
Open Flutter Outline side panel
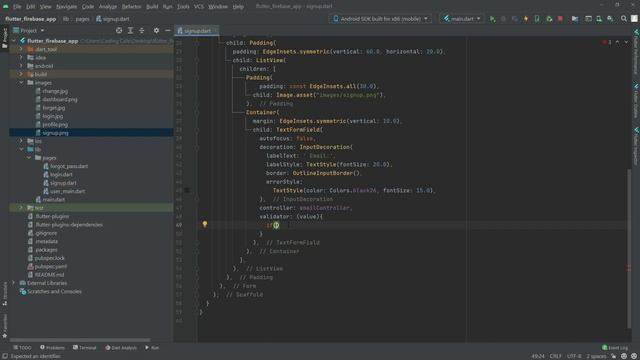[636, 101]
